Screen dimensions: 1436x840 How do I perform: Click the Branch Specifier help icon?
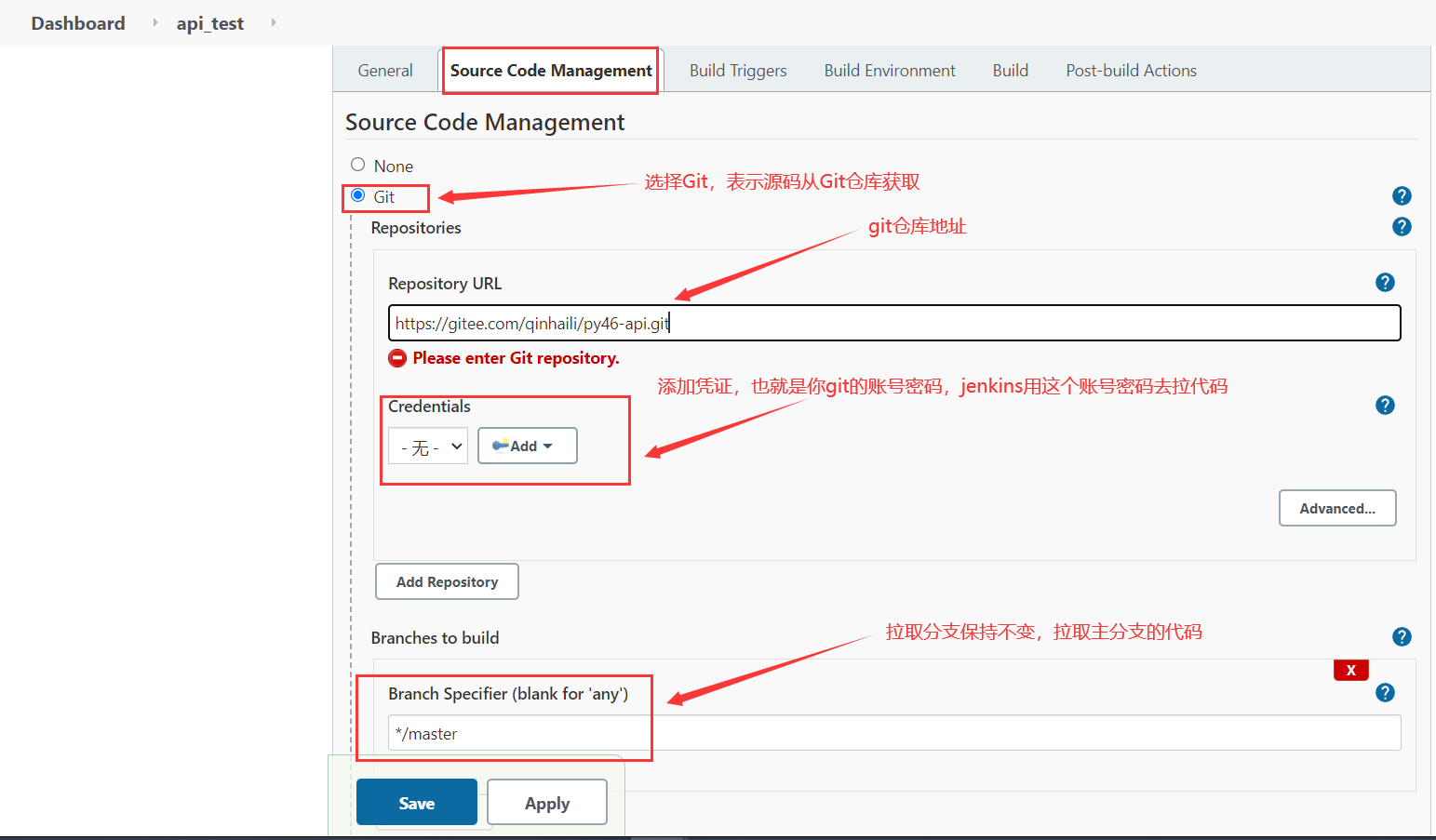tap(1385, 693)
